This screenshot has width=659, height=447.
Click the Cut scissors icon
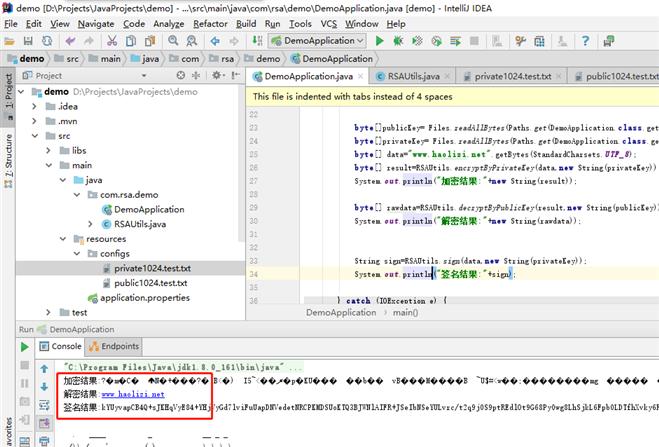pyautogui.click(x=112, y=41)
